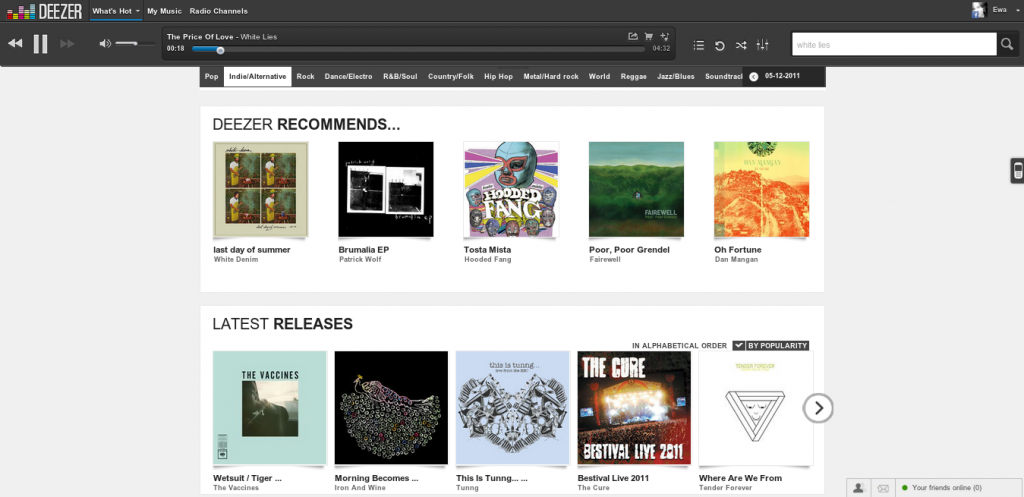Open Poor, Poor Grendel album cover
The width and height of the screenshot is (1024, 497).
637,189
